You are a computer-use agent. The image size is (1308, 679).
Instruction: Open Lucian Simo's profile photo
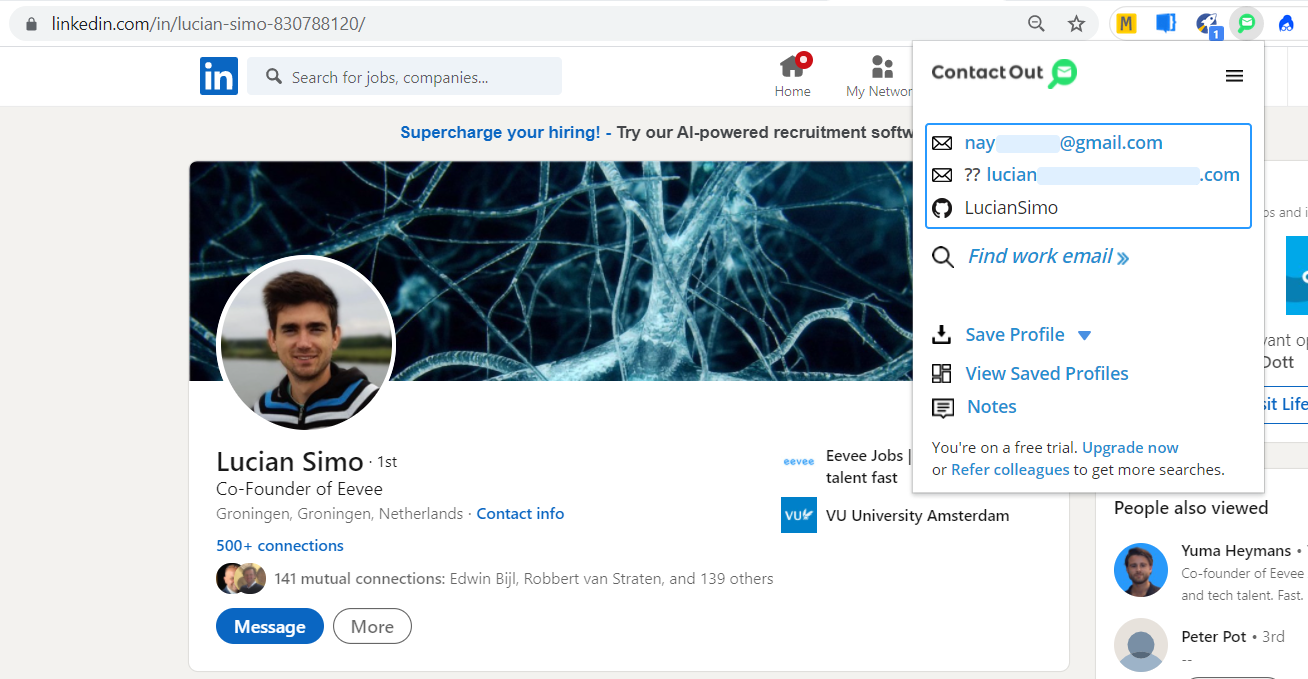coord(306,345)
